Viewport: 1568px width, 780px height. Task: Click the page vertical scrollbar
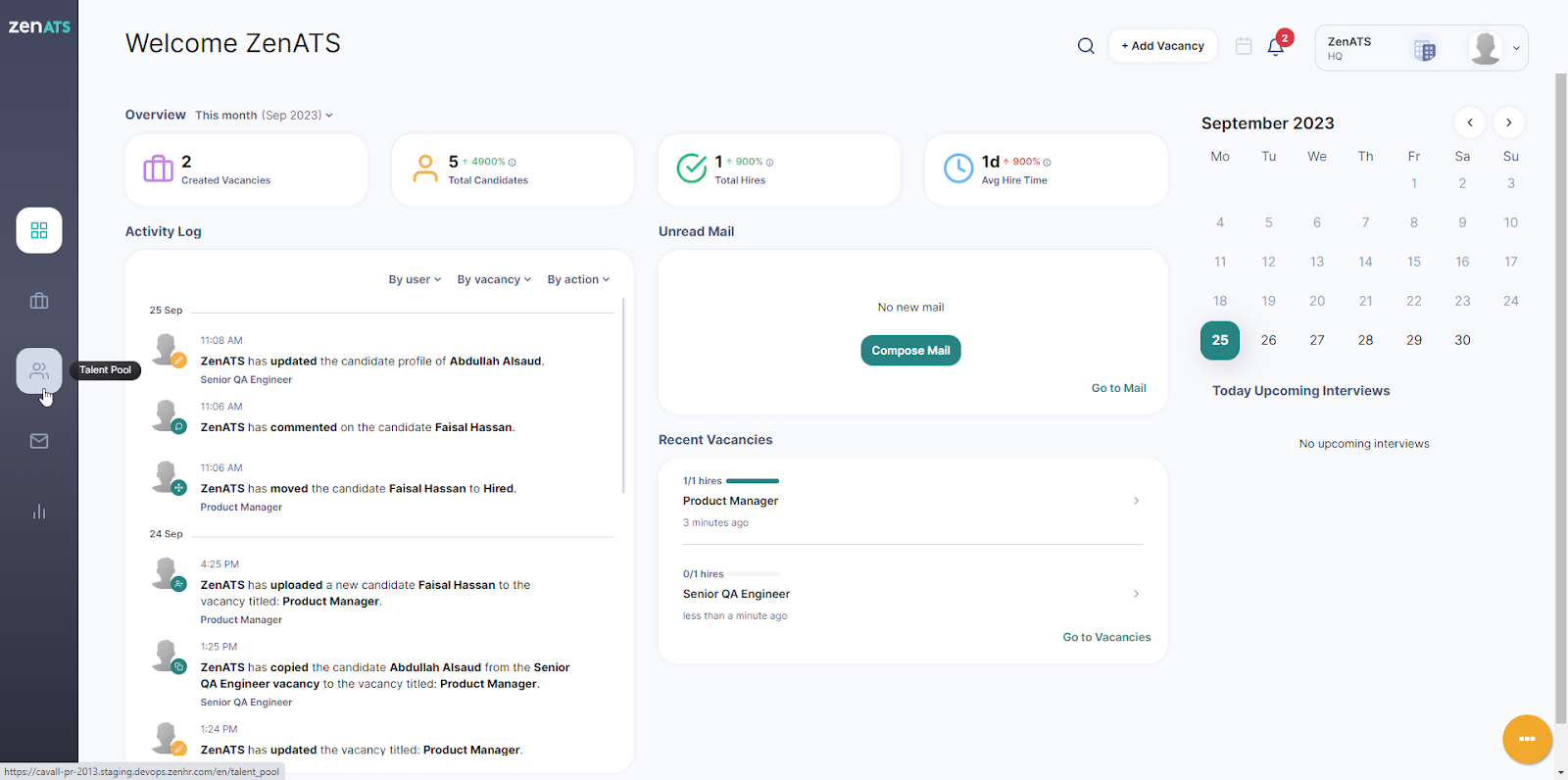[1560, 399]
